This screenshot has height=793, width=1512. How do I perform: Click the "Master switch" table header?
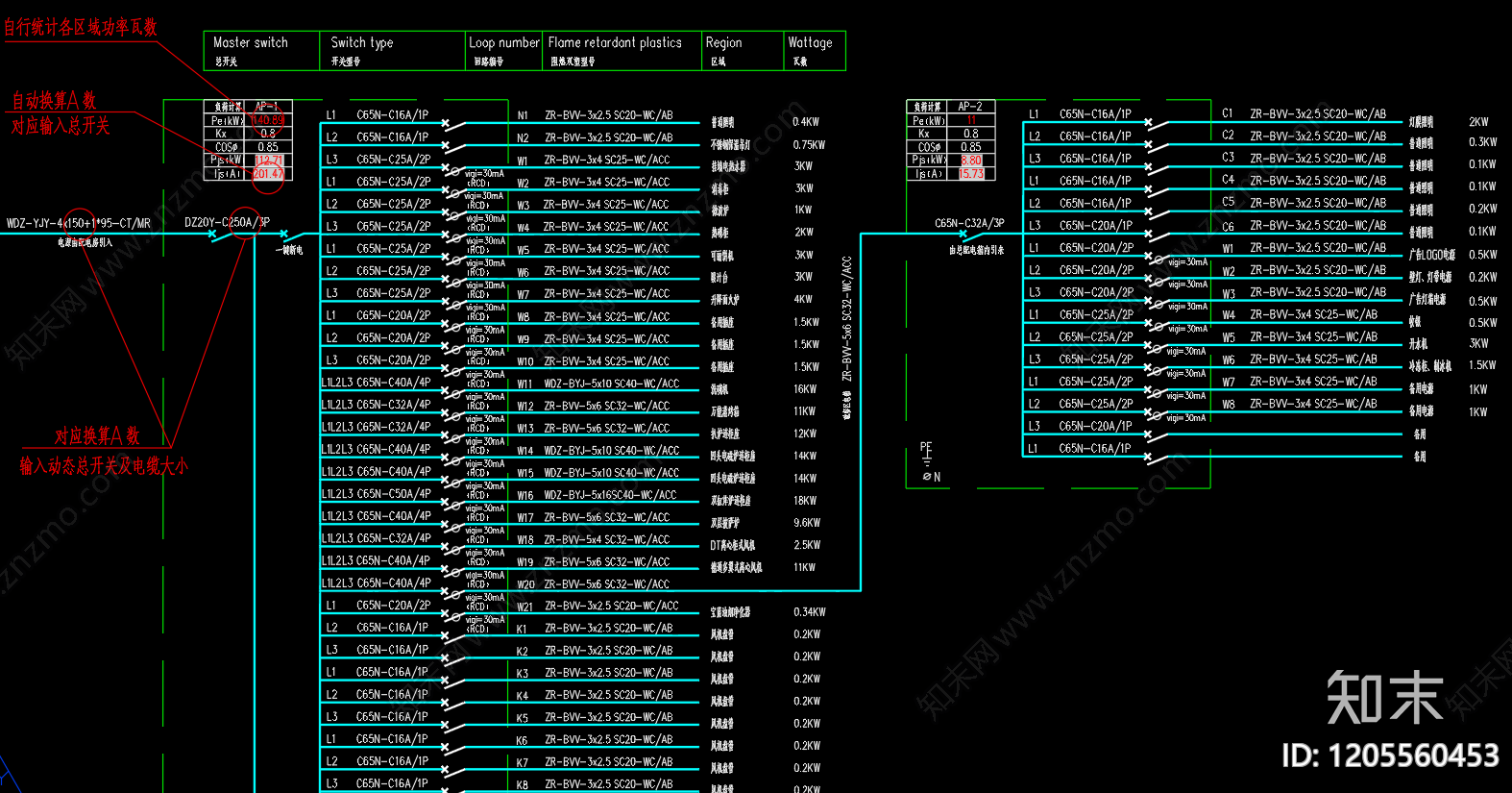251,42
